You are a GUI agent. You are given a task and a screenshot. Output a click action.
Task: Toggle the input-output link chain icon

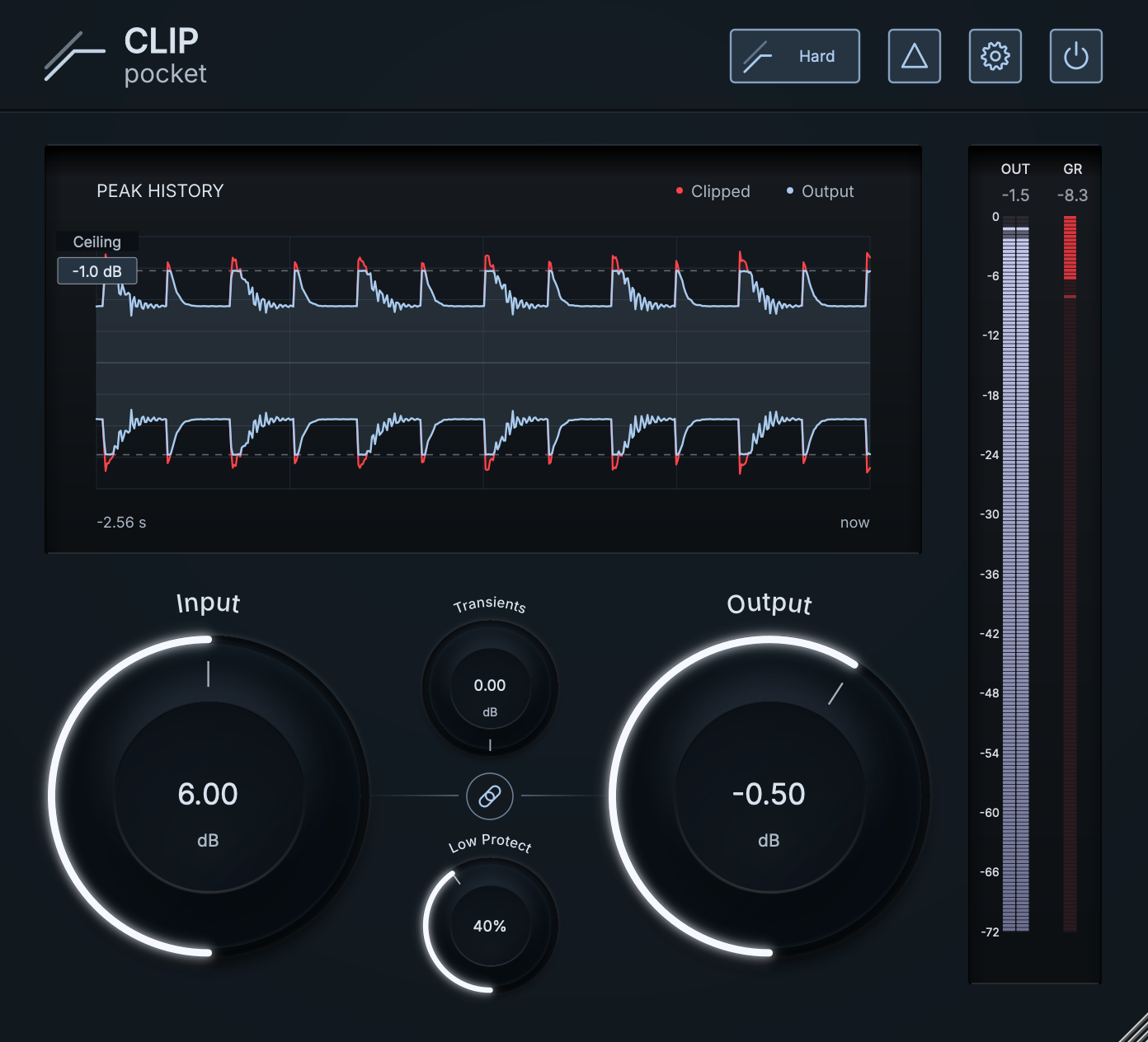pos(490,796)
